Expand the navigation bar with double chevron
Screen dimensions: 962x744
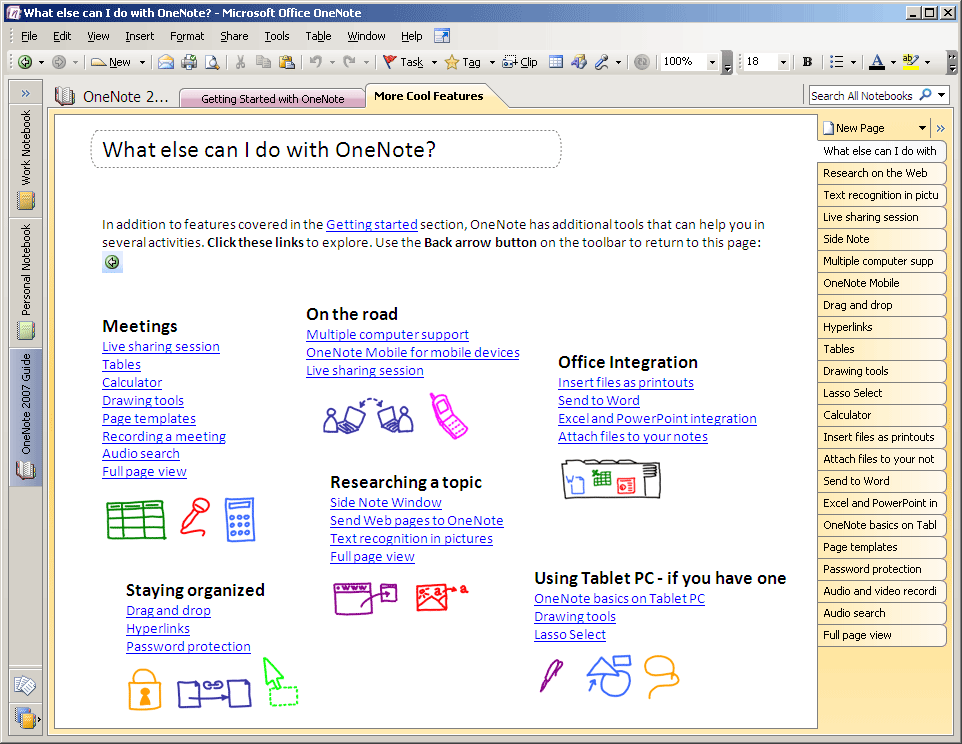[26, 93]
